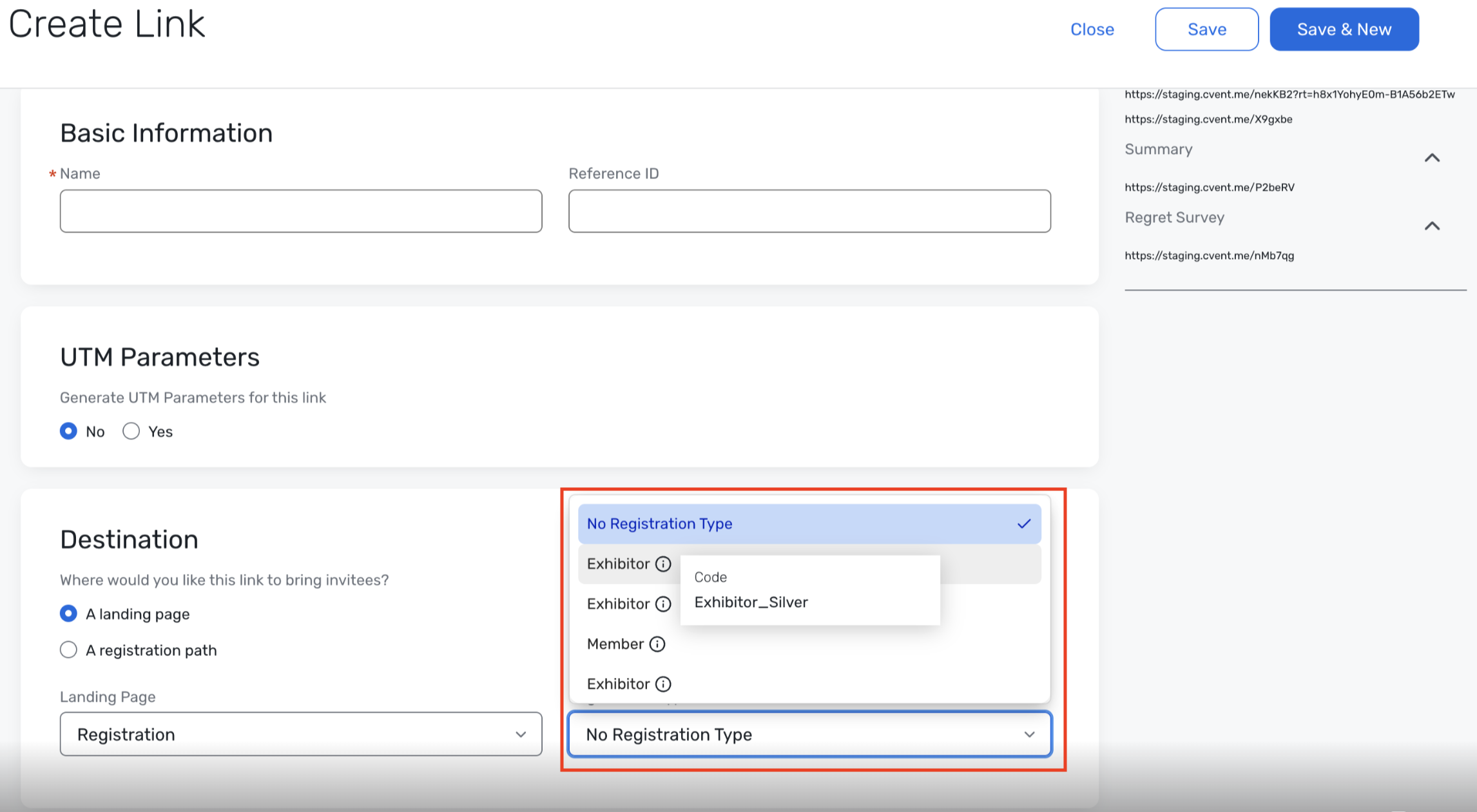
Task: Select the UTM Parameters No radio
Action: coord(68,431)
